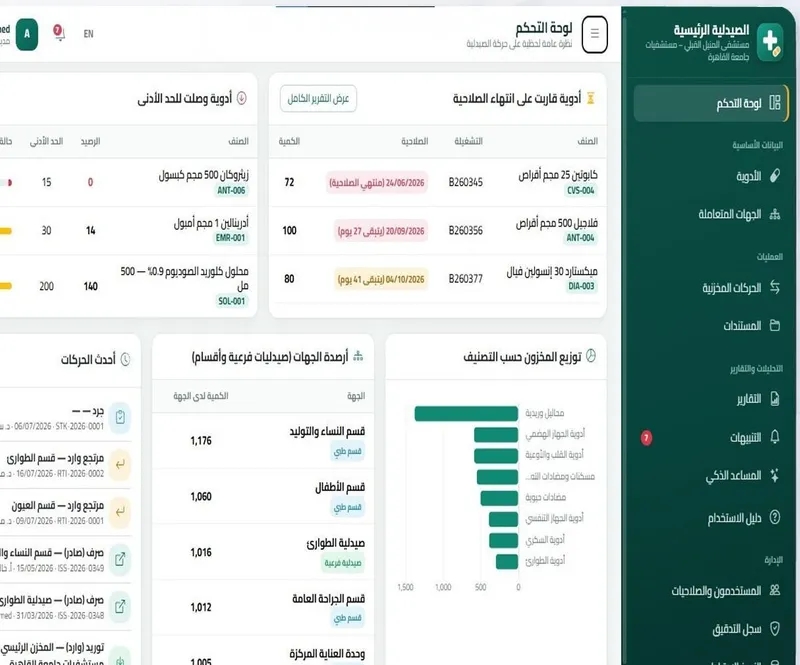
Task: Click return icon of مرتجع وارد قسم الطوارئ
Action: click(120, 464)
